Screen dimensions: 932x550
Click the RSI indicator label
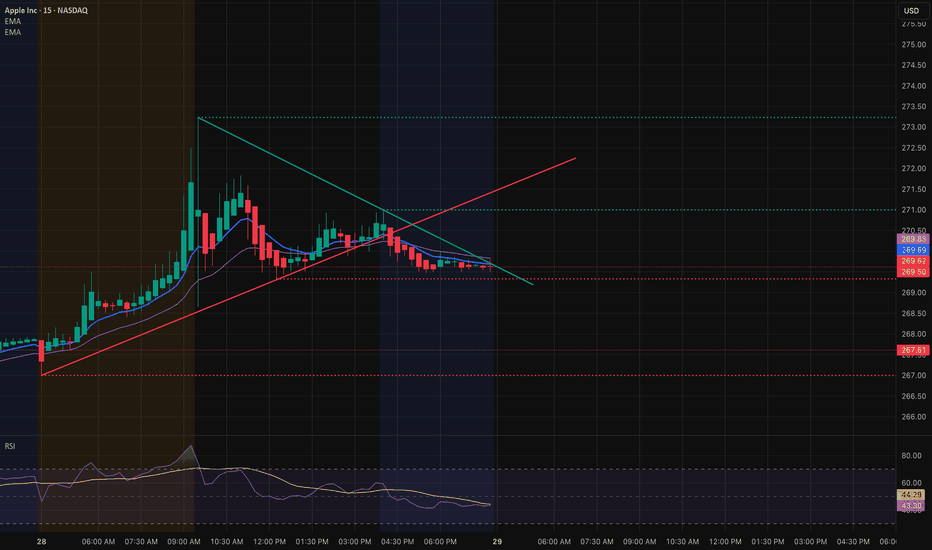click(10, 445)
